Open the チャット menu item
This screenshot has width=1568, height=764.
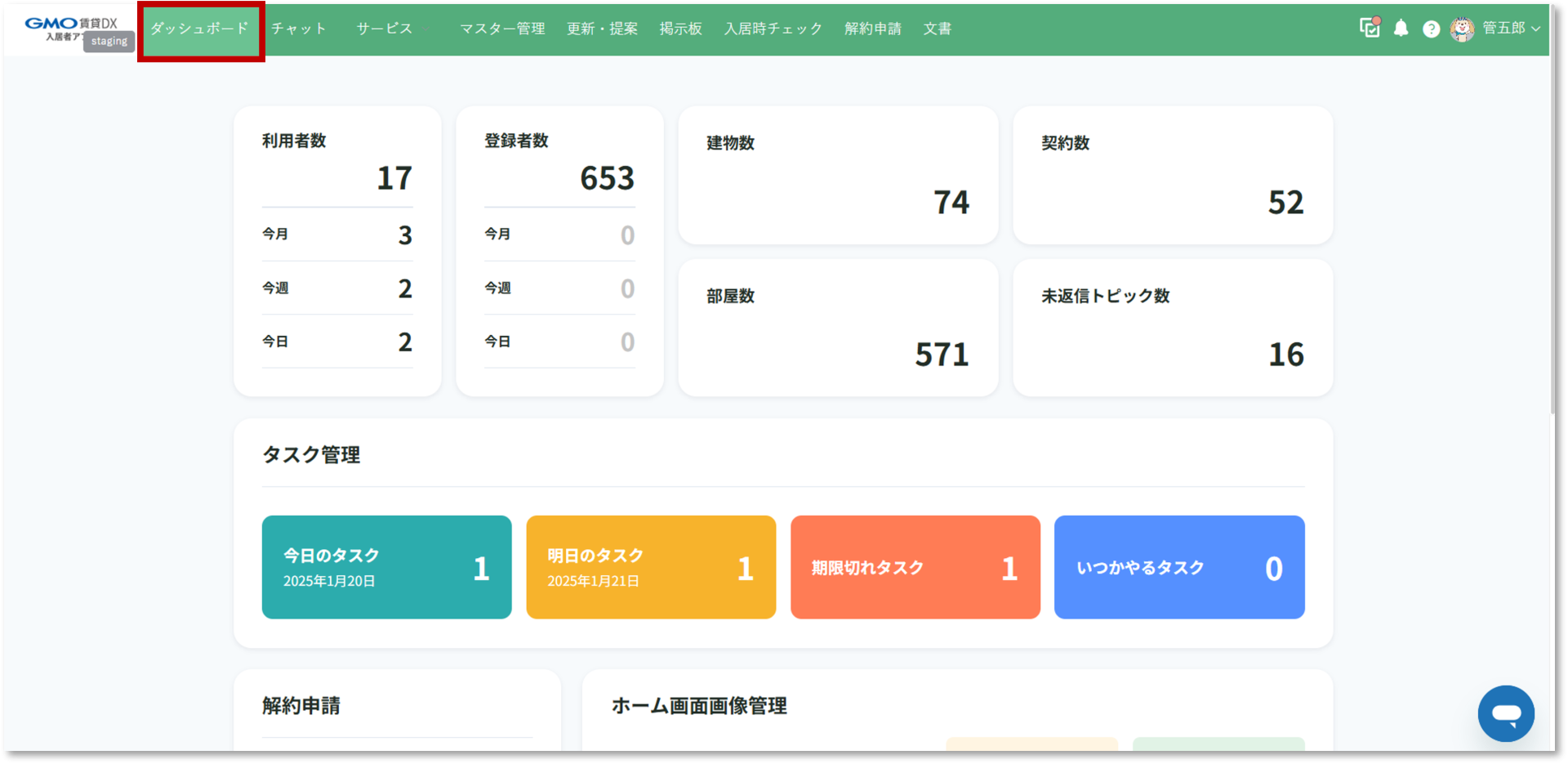299,29
